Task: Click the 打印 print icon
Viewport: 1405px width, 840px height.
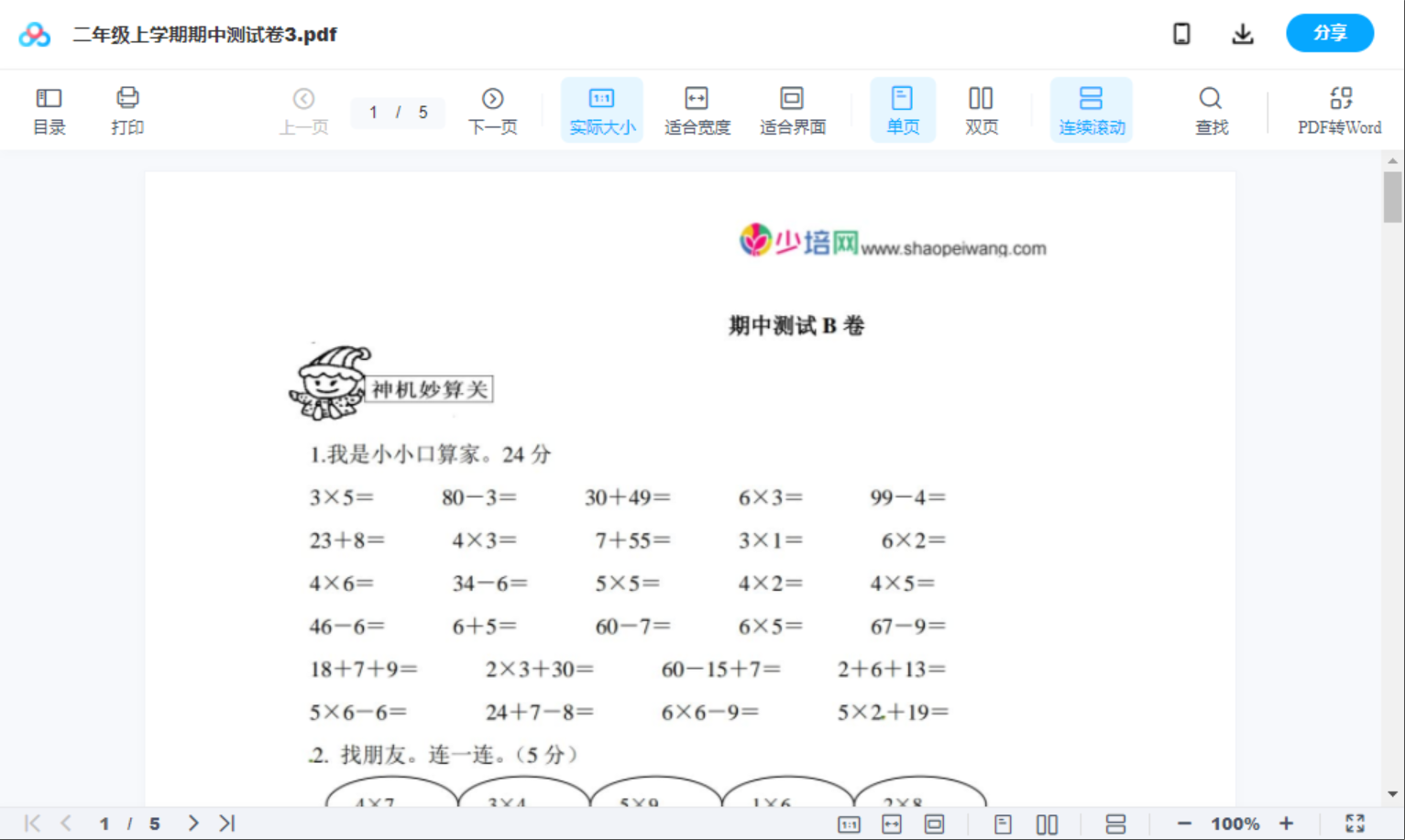Action: click(127, 109)
